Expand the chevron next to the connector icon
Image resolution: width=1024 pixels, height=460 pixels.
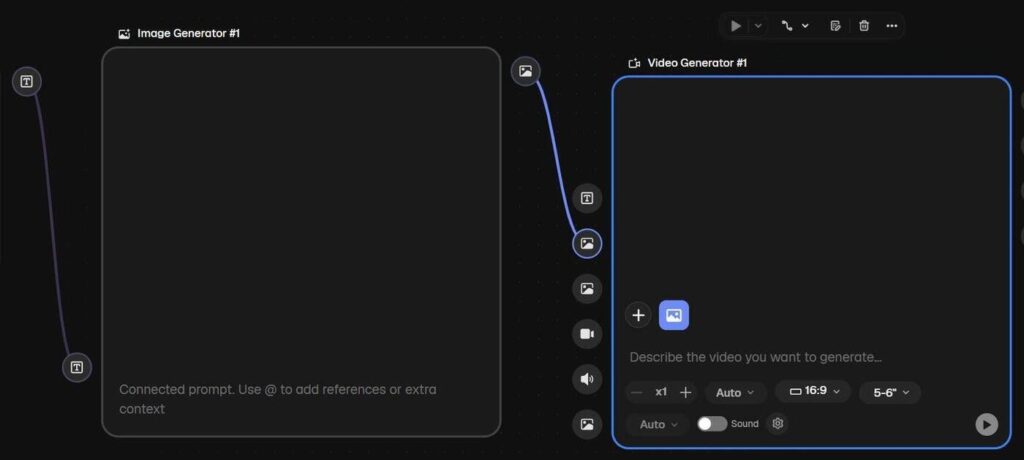[805, 25]
